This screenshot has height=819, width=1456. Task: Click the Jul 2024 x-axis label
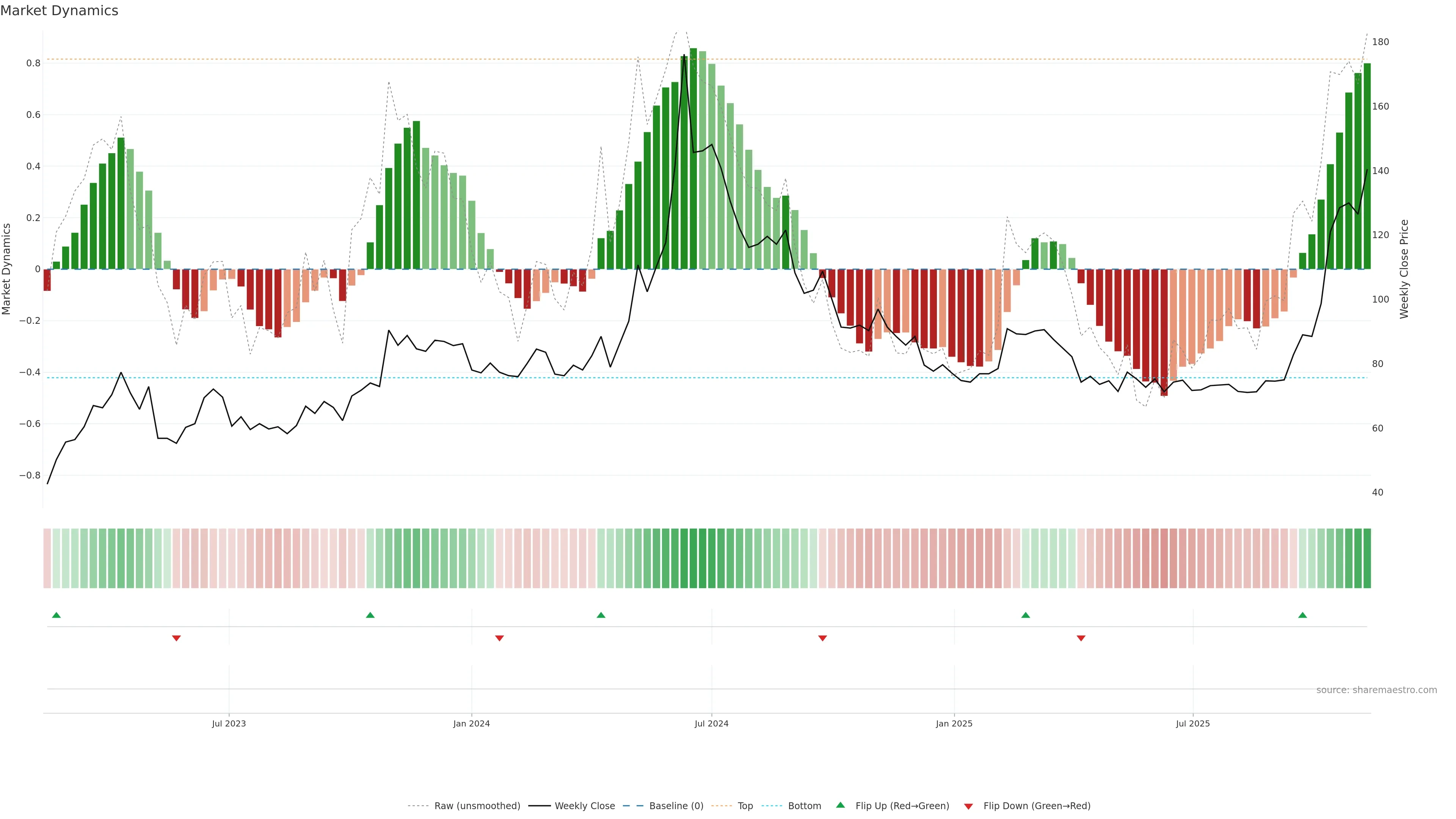(711, 723)
